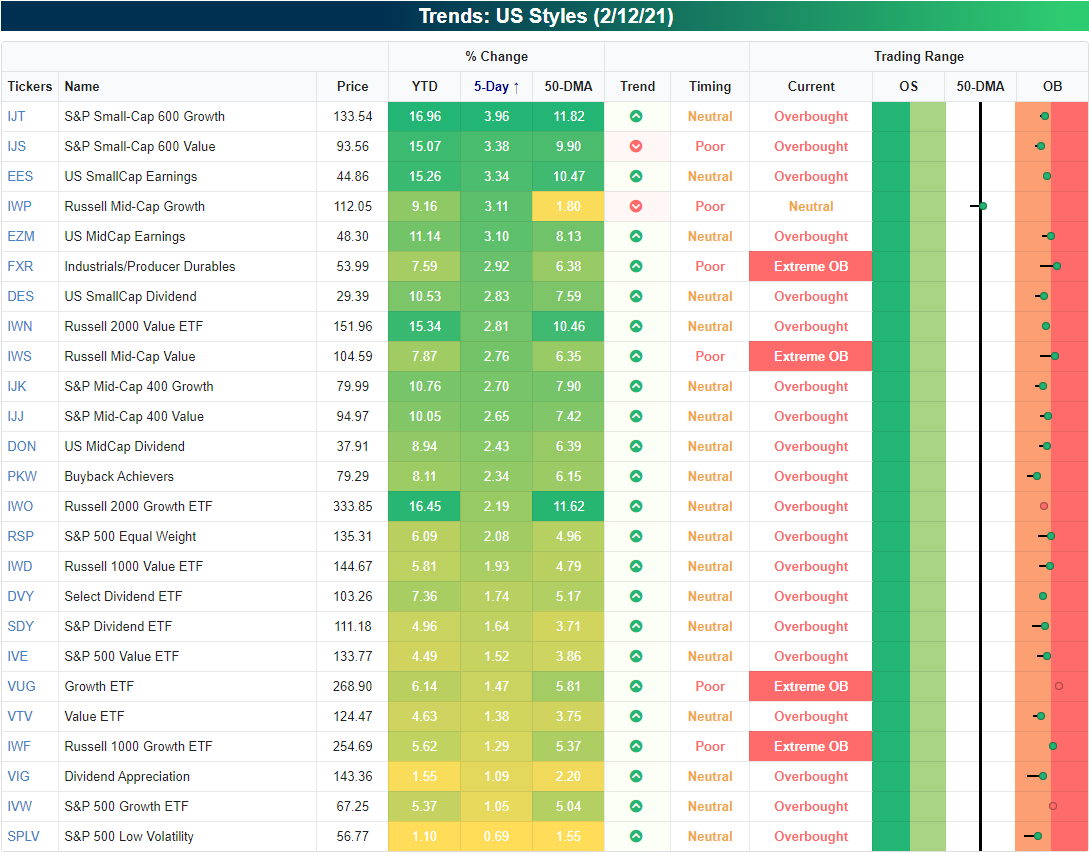The height and width of the screenshot is (852, 1089).
Task: Click the Tickers column header
Action: [30, 86]
